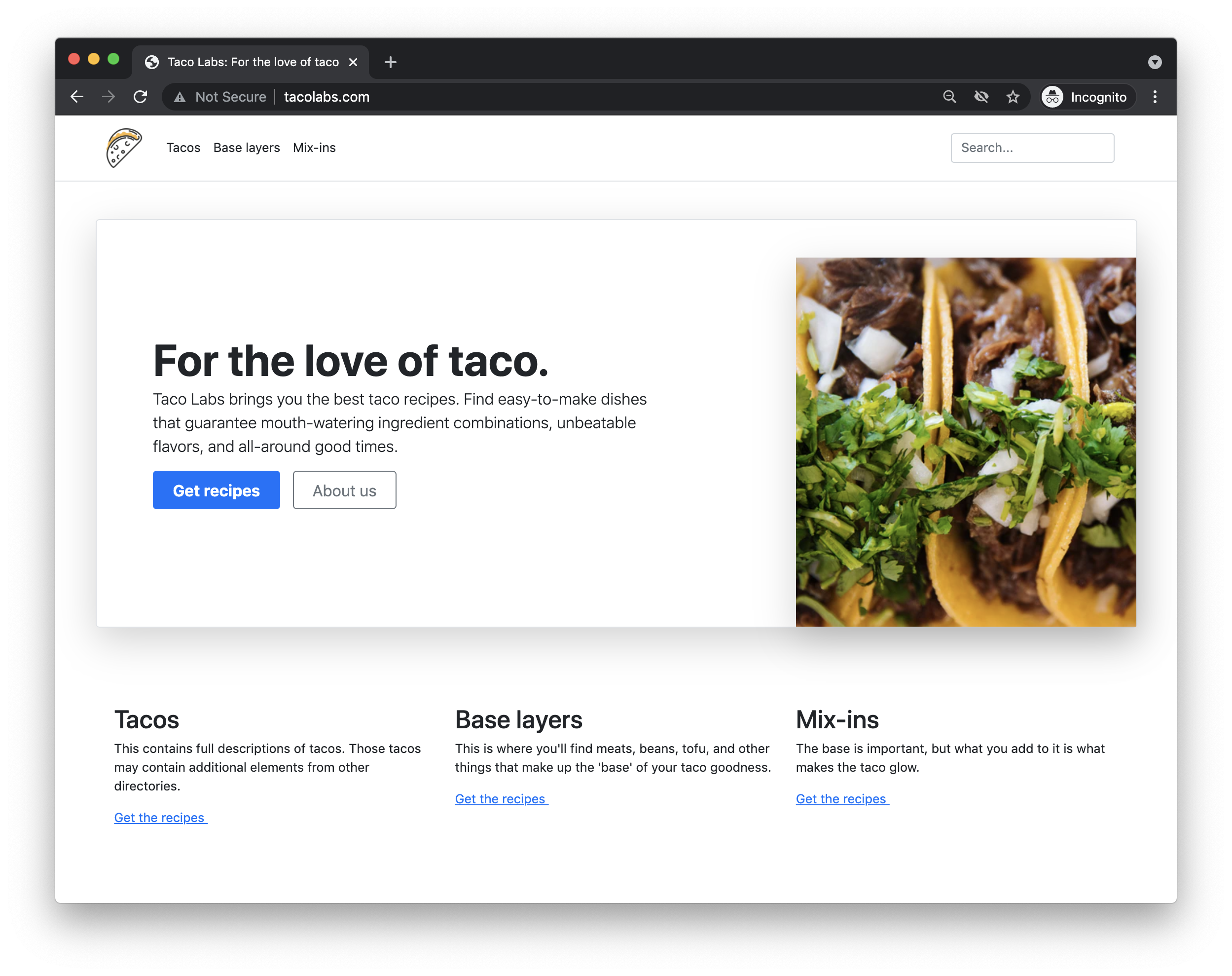Screen dimensions: 1232x976
Task: Open a new browser tab
Action: tap(391, 62)
